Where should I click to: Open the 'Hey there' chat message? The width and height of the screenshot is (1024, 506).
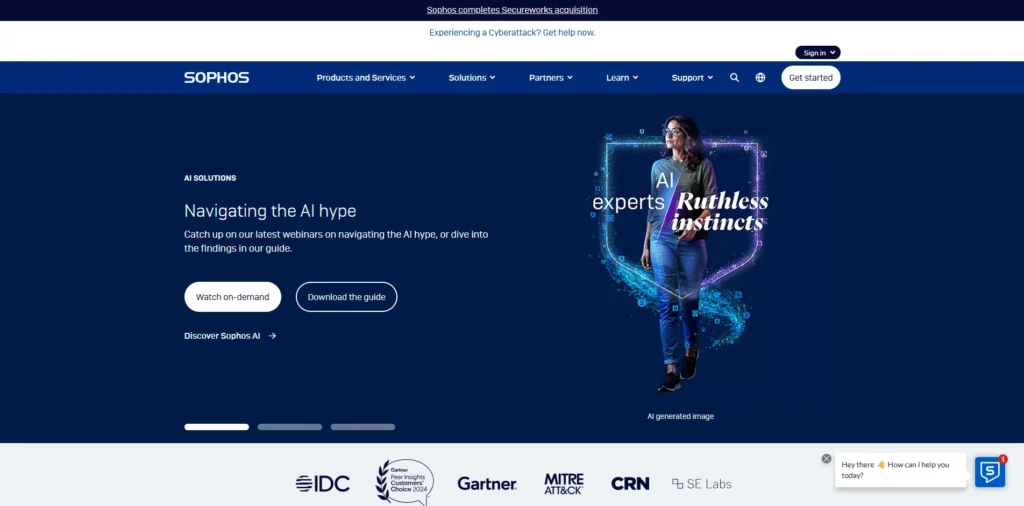click(901, 470)
